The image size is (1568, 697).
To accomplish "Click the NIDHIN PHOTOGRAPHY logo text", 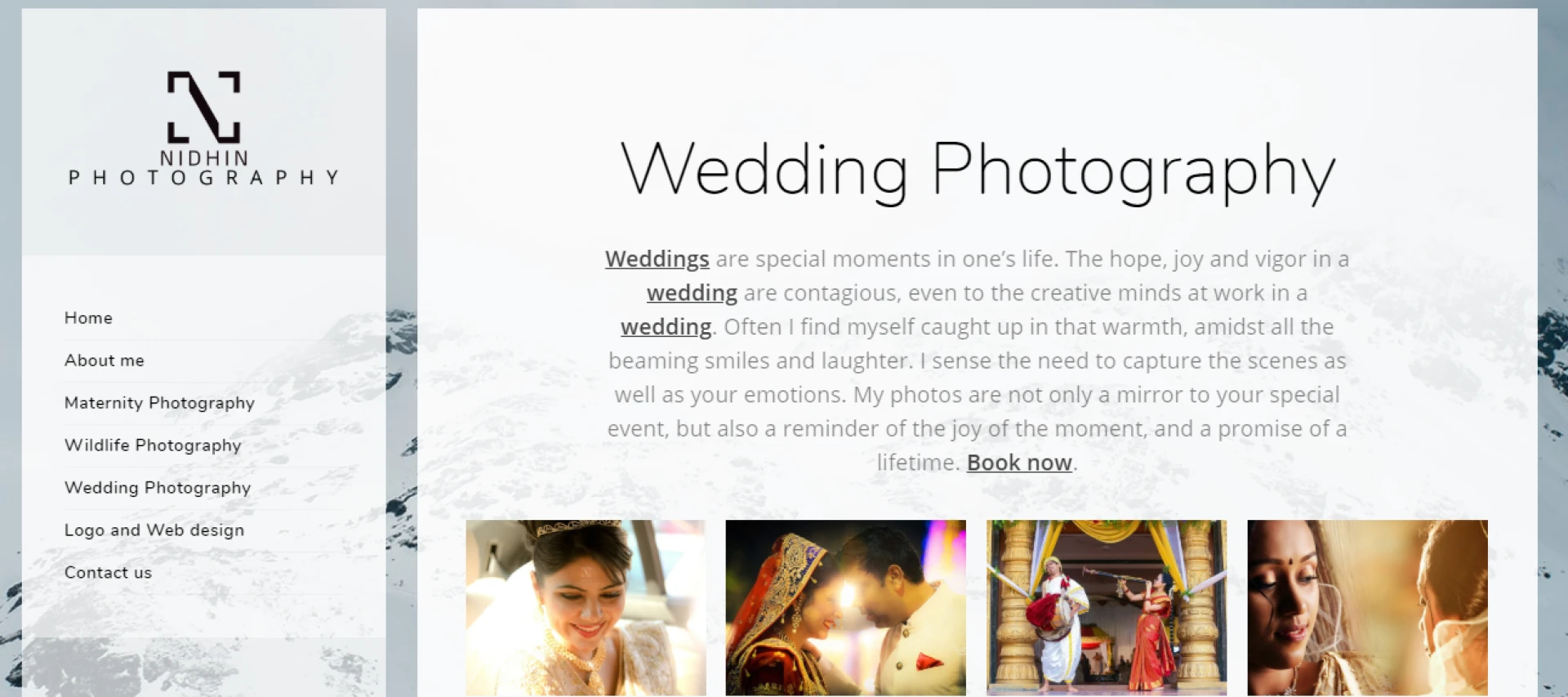I will click(203, 167).
